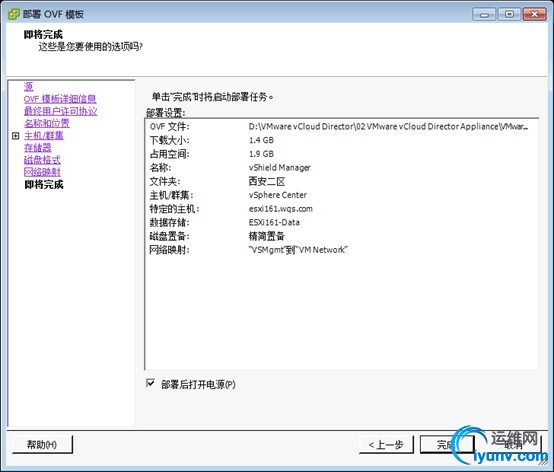This screenshot has width=554, height=472.
Task: Go to 网络映射 step
Action: coord(42,172)
